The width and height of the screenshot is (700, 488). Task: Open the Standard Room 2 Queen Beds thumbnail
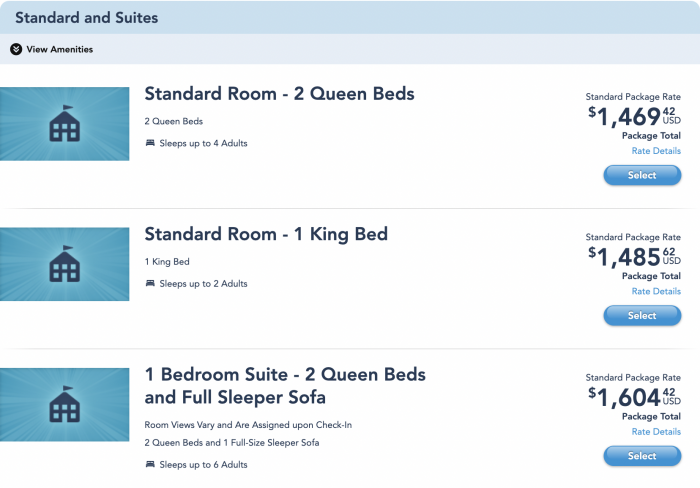point(65,124)
